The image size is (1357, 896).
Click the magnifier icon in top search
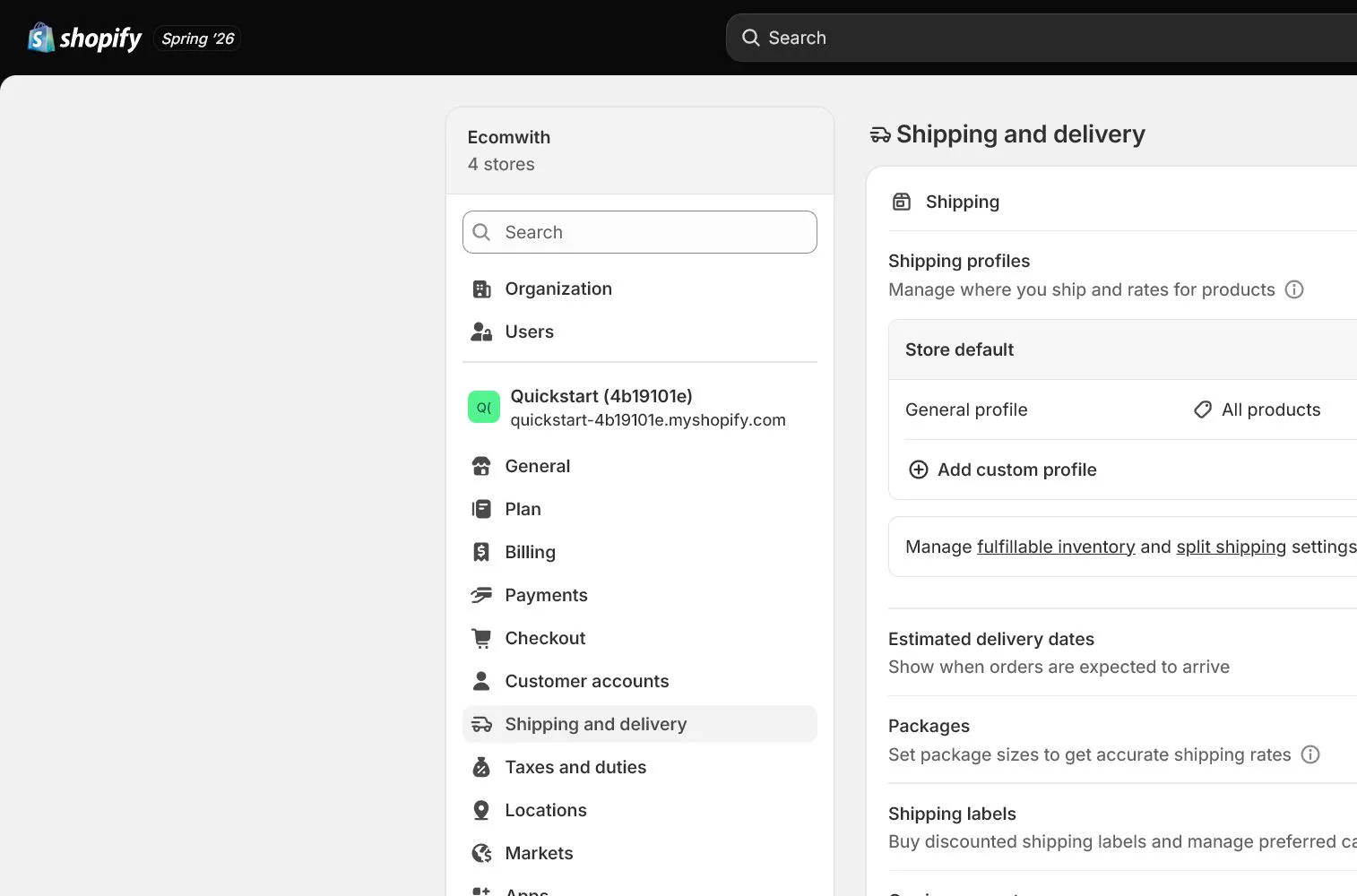click(750, 38)
